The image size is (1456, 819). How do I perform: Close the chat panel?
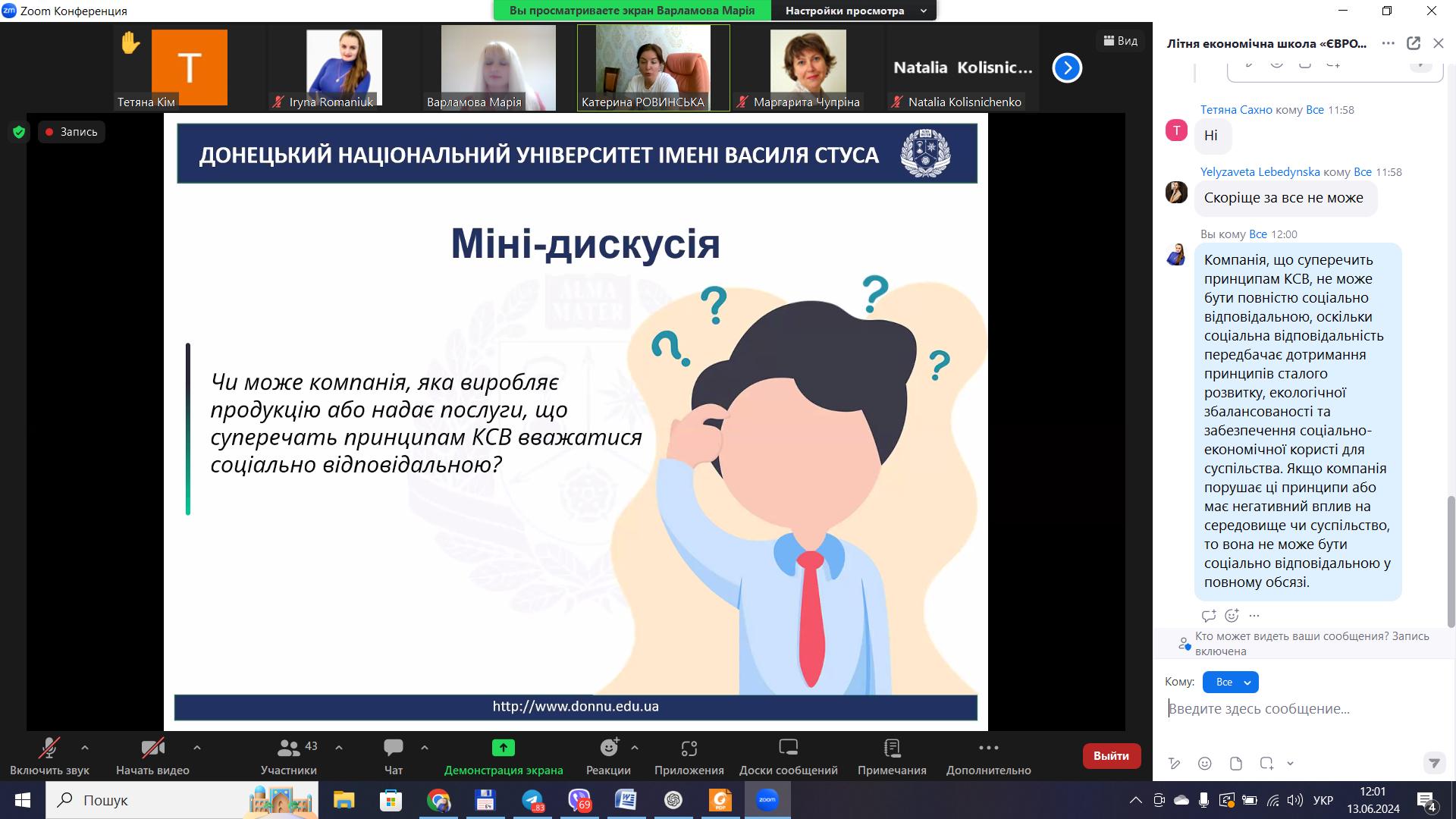pos(1439,43)
